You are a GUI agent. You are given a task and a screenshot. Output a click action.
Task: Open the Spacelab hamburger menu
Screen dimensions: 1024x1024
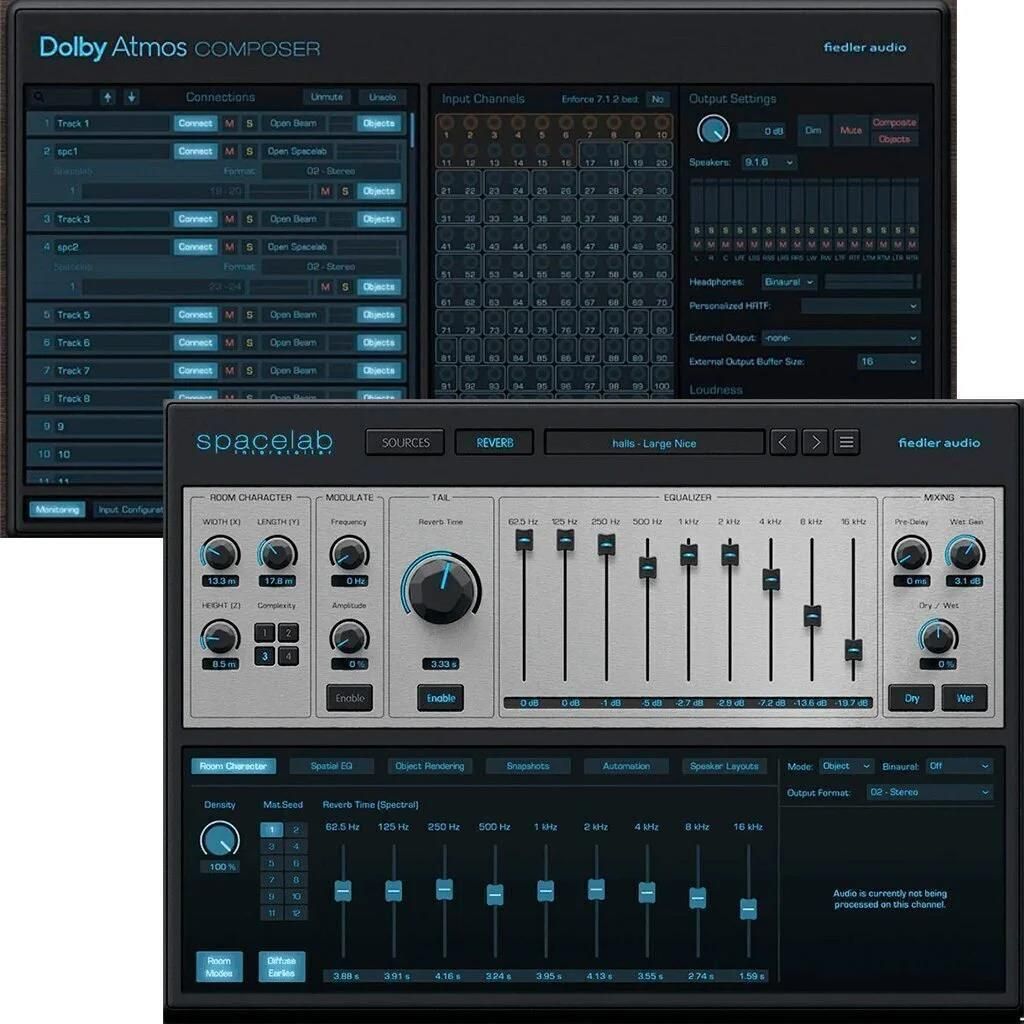tap(847, 443)
